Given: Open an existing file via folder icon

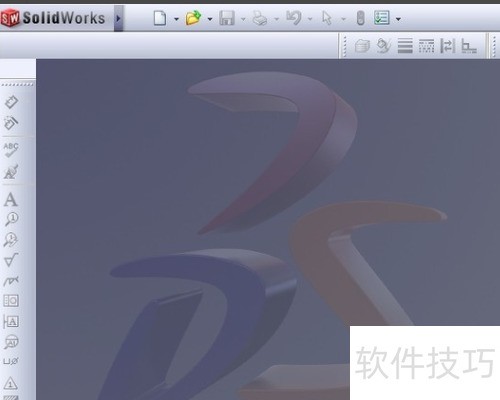Looking at the screenshot, I should (193, 18).
